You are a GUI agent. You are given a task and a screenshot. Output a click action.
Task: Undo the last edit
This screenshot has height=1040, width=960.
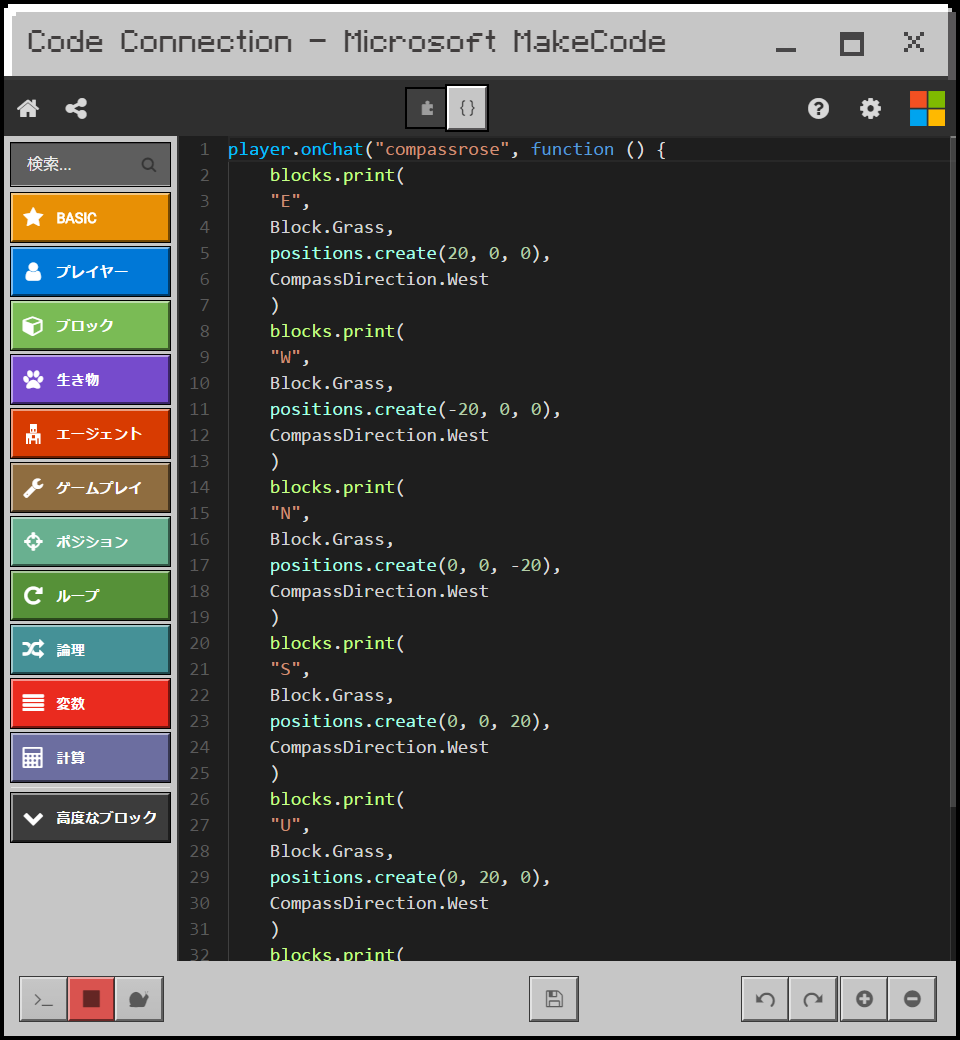point(765,999)
